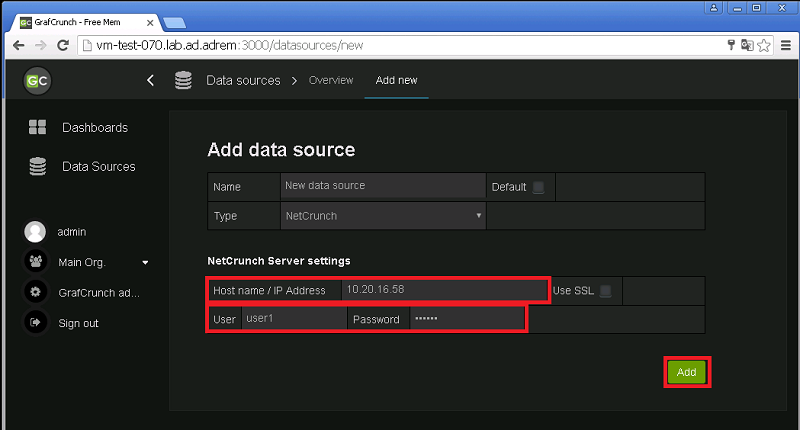
Task: Close the GrafCrunch browser tab
Action: point(150,22)
